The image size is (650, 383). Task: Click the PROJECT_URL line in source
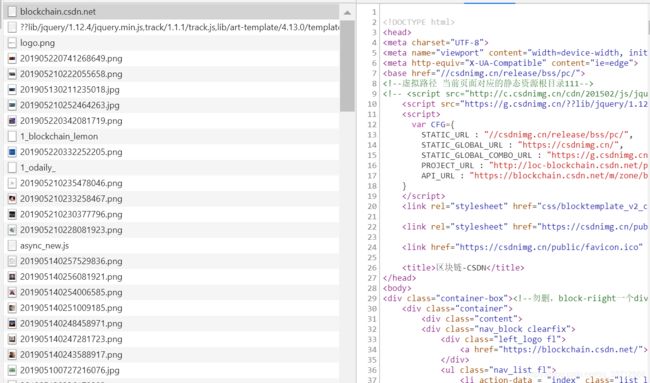tap(534, 165)
